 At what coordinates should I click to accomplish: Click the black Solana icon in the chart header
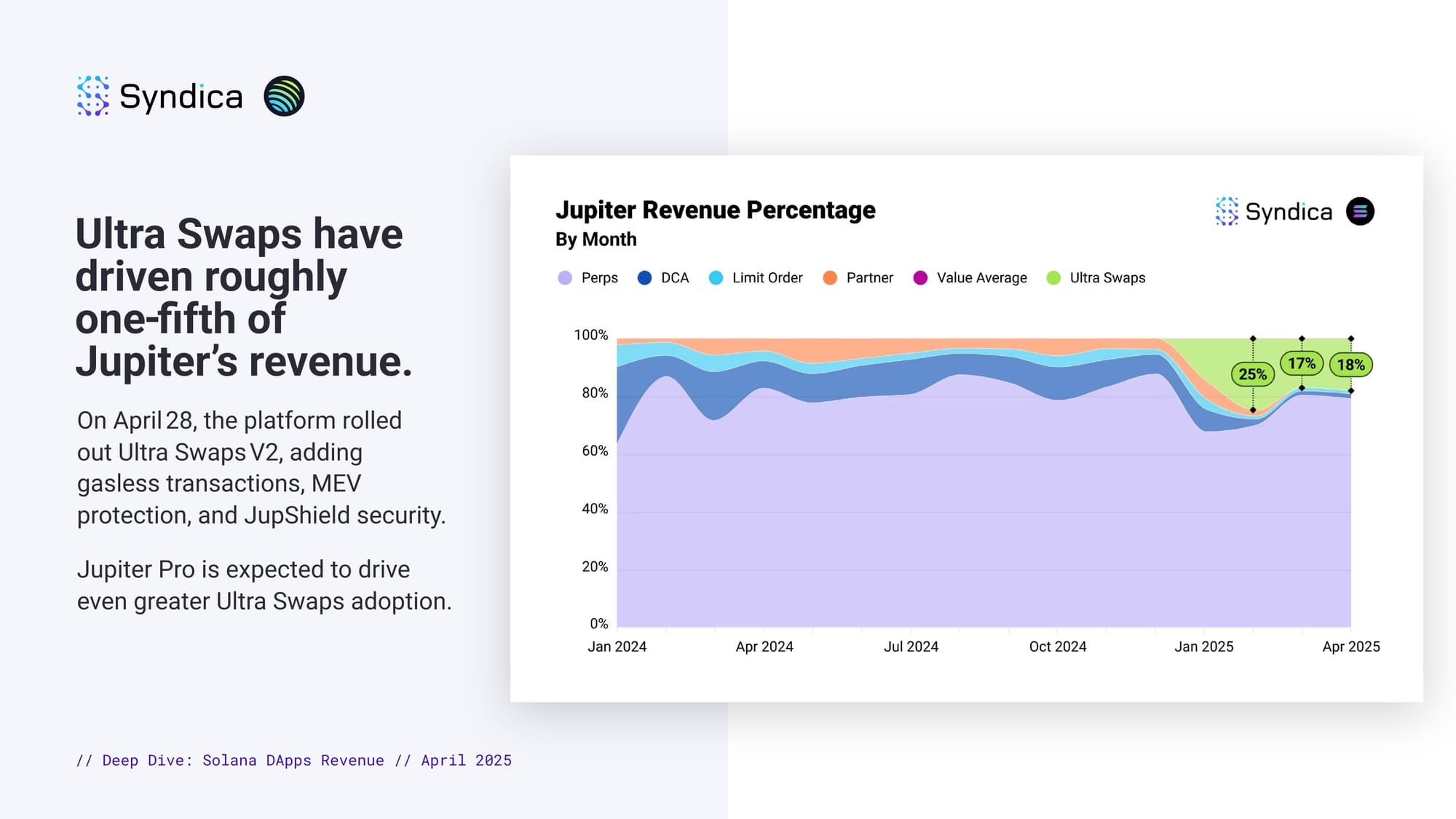click(x=1360, y=212)
